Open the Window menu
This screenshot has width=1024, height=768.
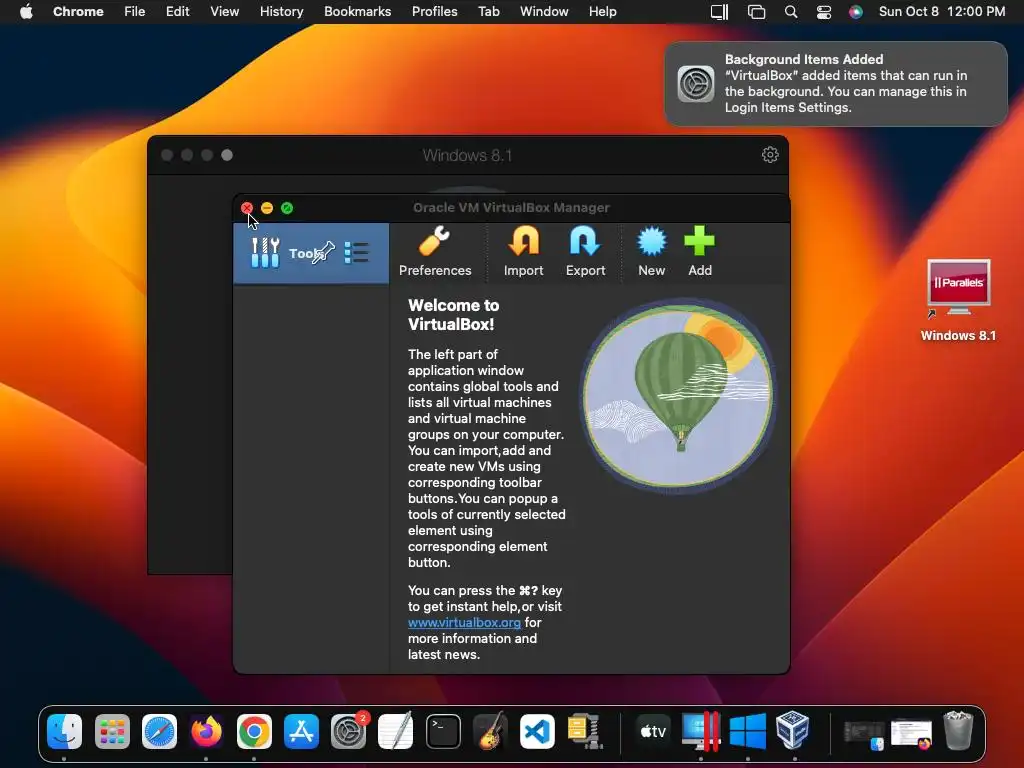544,12
